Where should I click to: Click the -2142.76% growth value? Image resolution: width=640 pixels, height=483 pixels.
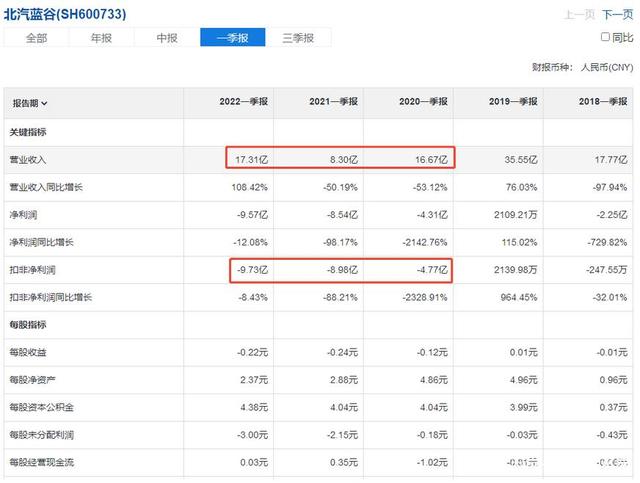coord(425,242)
